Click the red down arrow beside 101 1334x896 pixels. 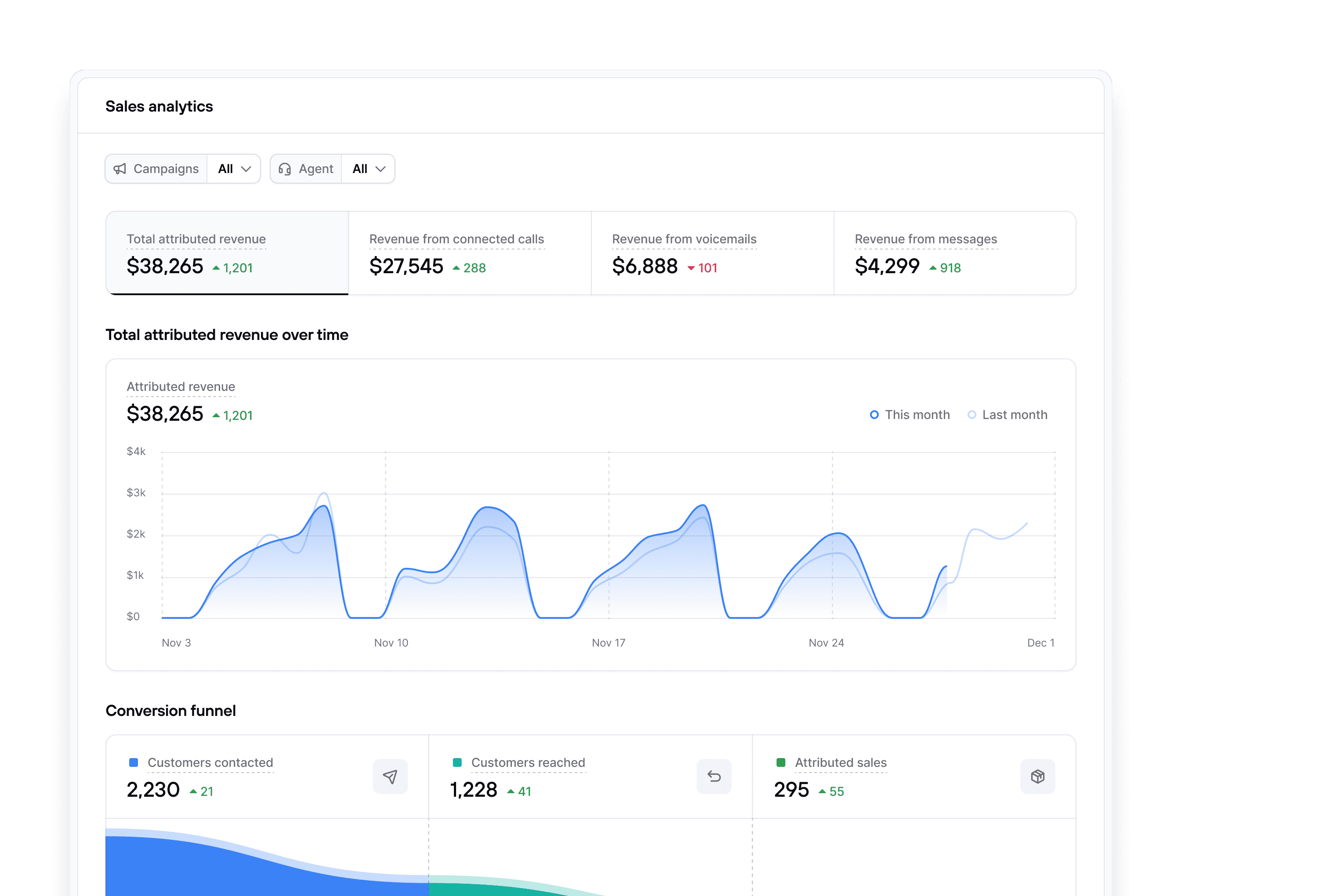(x=691, y=268)
